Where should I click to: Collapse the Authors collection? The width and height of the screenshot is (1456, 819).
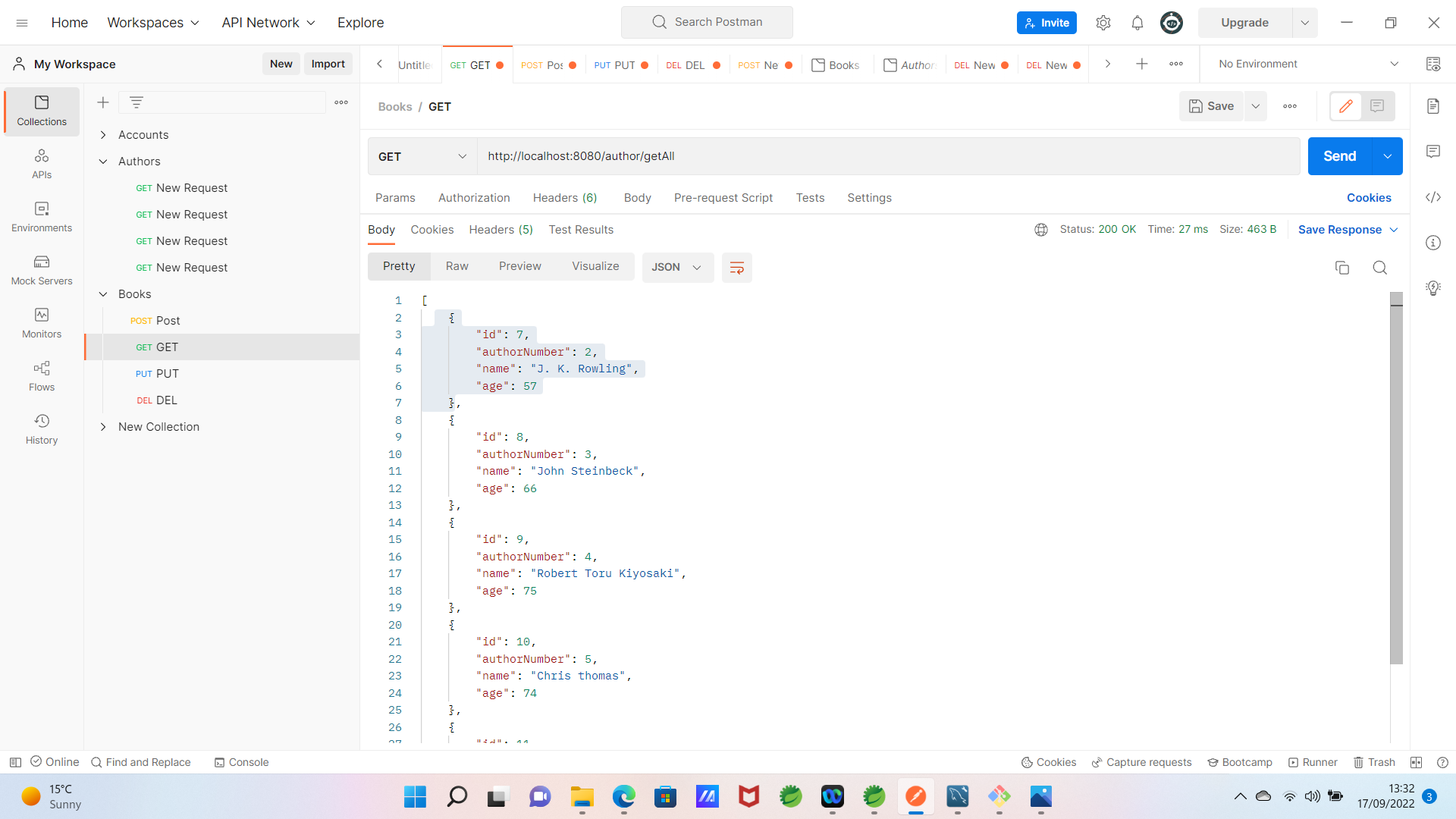point(103,162)
